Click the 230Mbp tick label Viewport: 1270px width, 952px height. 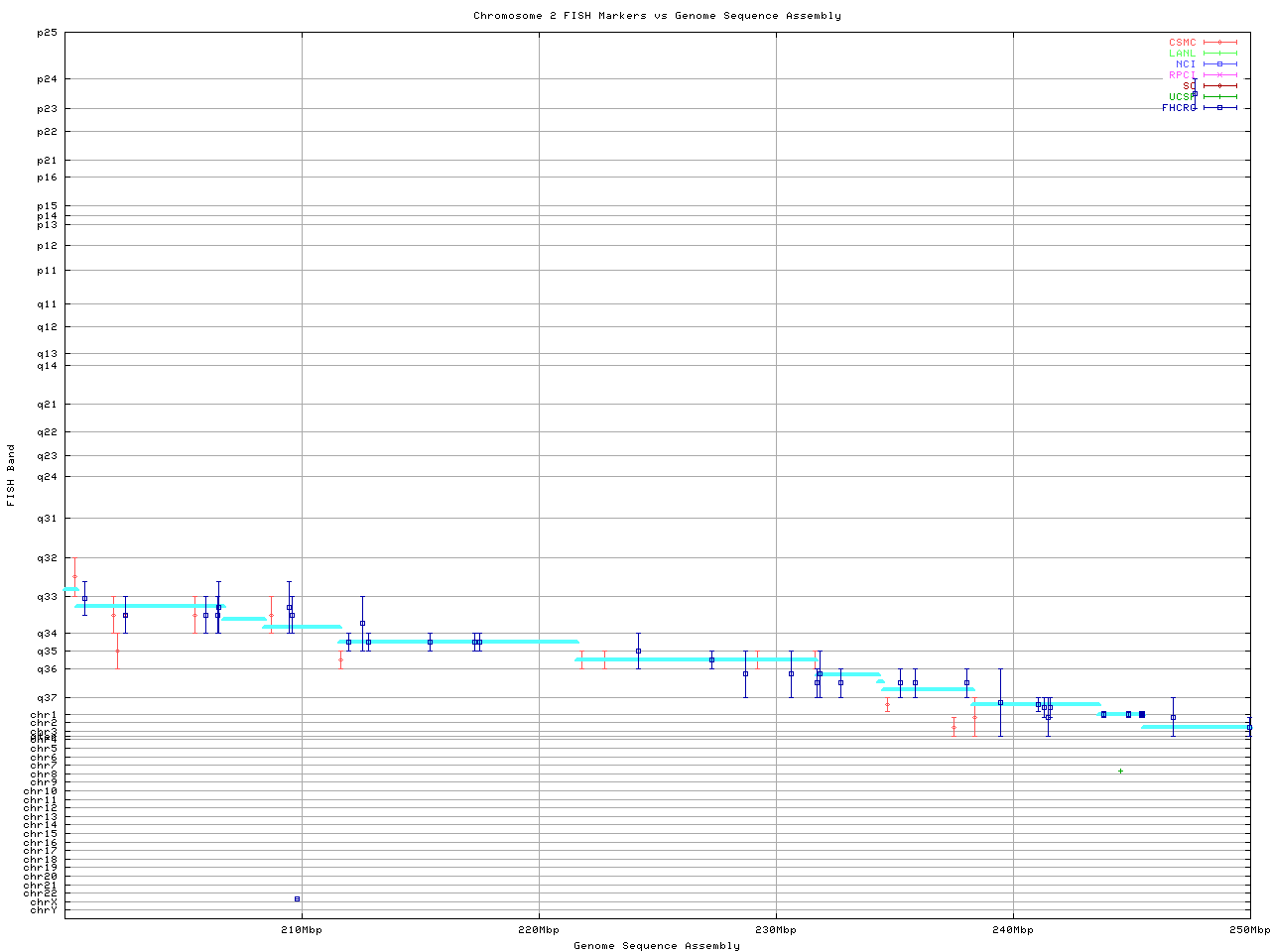tap(776, 930)
